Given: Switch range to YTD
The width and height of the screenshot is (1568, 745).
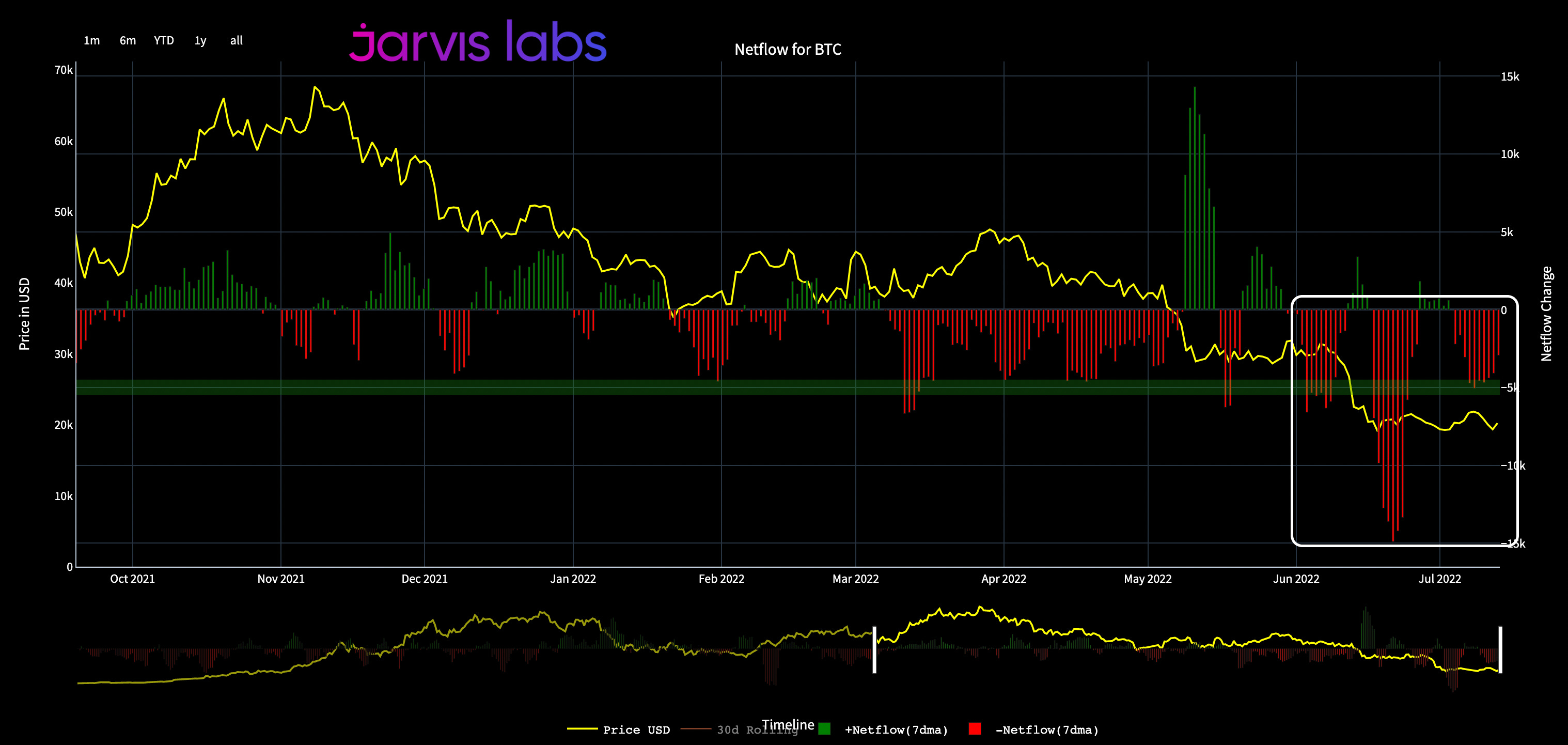Looking at the screenshot, I should click(x=164, y=41).
